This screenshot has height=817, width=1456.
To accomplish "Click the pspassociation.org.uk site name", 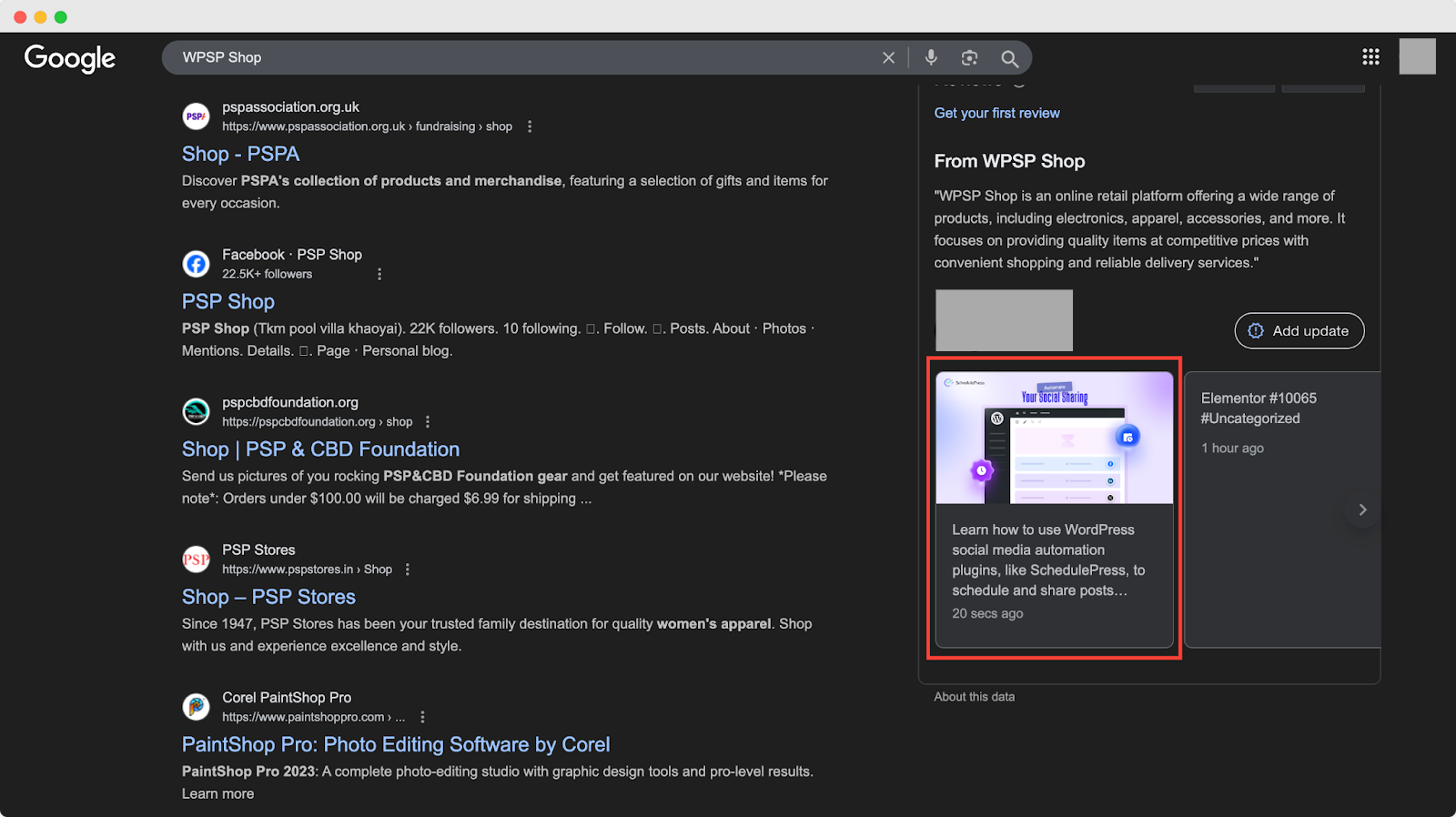I will (x=290, y=106).
